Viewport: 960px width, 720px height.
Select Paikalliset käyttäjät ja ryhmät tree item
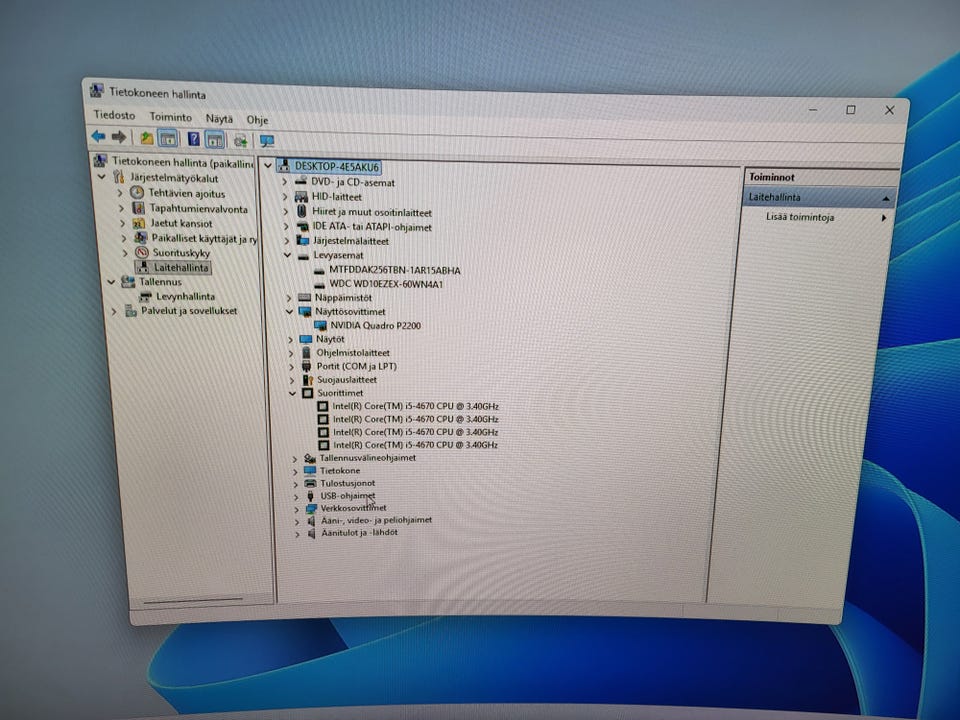204,238
